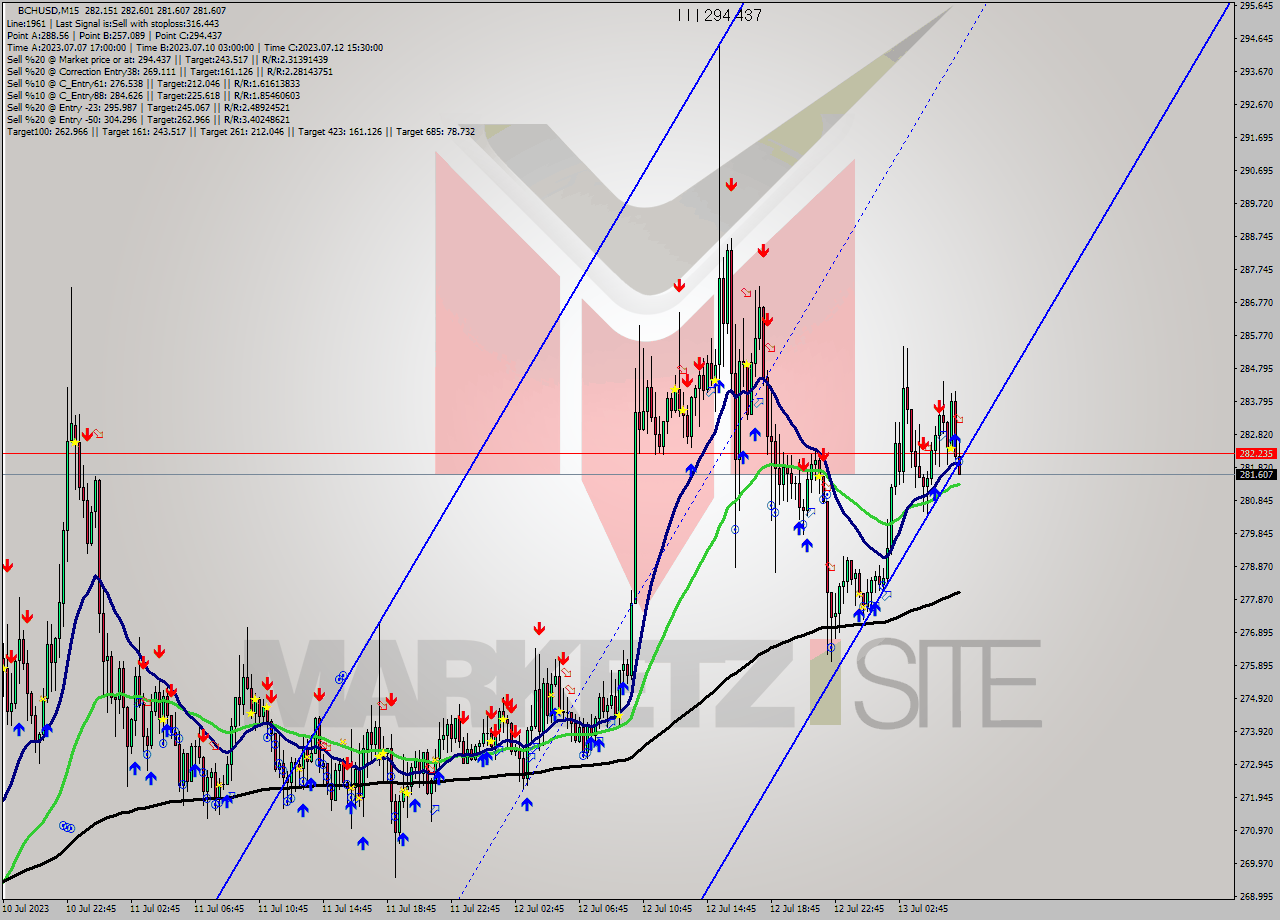This screenshot has width=1280, height=920.
Task: Click the 268.995 price axis label
Action: click(x=1257, y=897)
